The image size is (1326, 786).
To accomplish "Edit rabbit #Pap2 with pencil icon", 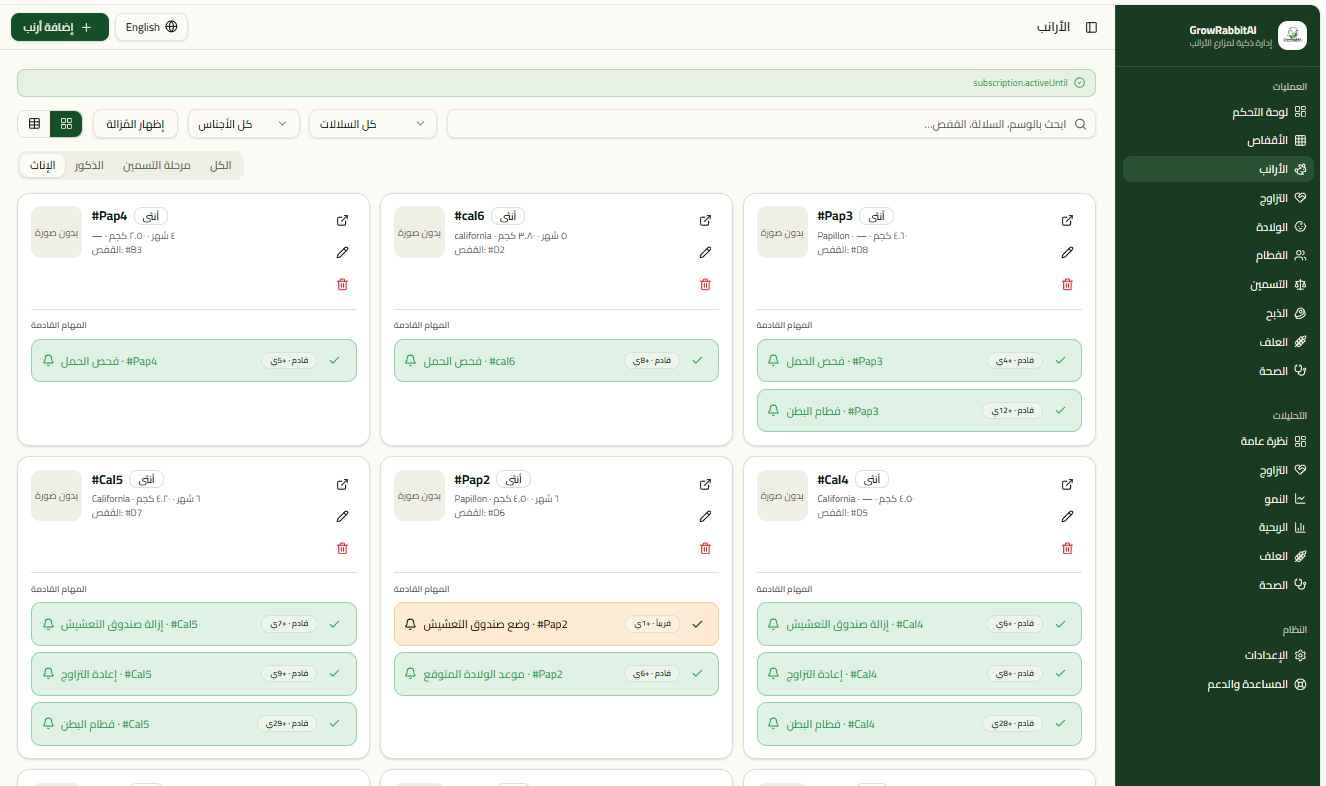I will click(x=705, y=517).
